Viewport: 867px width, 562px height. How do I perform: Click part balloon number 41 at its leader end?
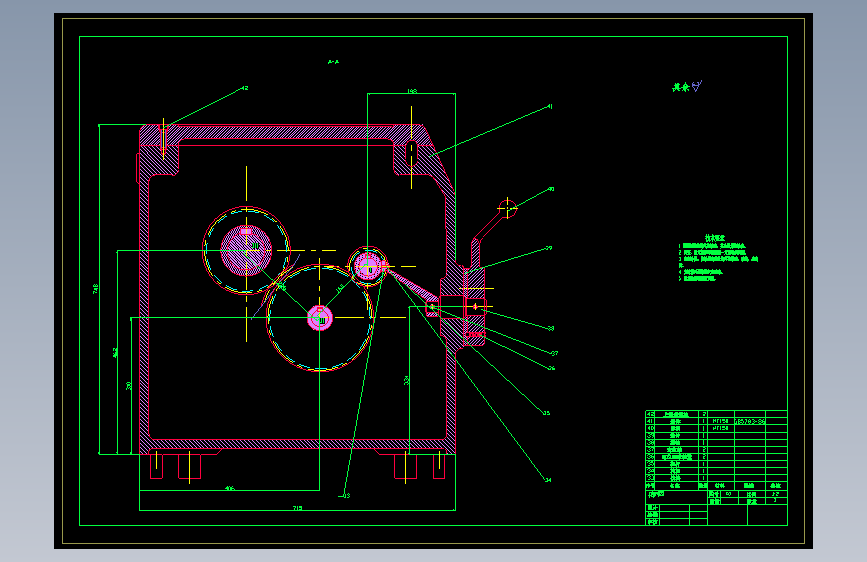[x=550, y=106]
